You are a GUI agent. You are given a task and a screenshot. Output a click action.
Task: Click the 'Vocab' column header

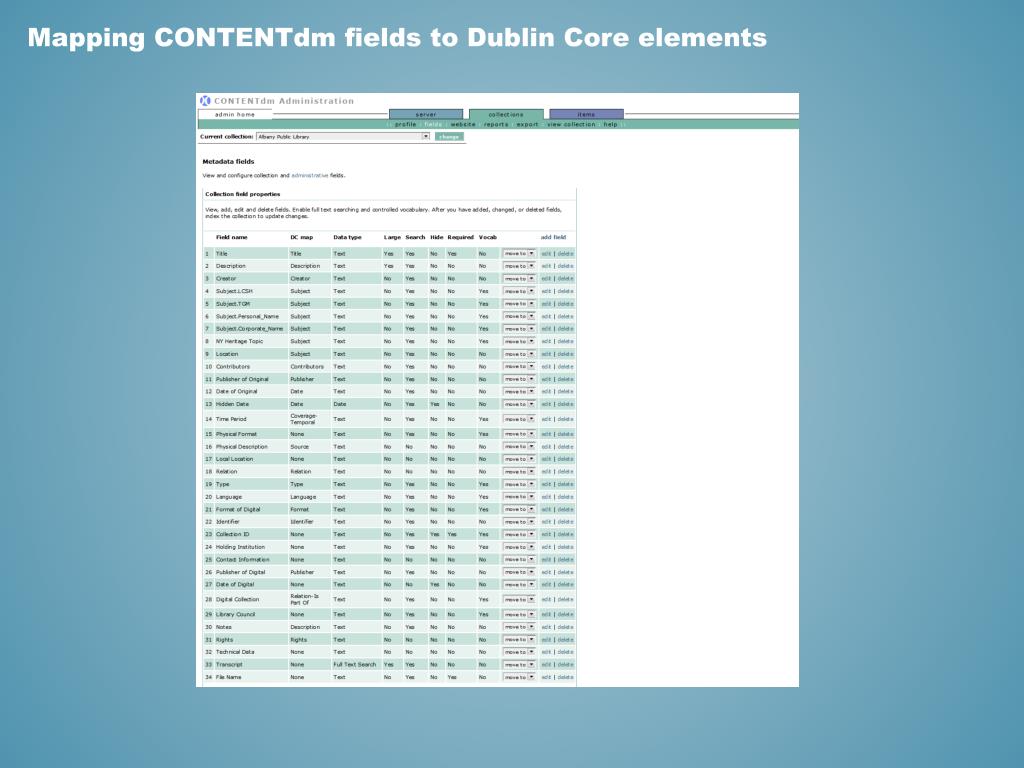tap(488, 237)
